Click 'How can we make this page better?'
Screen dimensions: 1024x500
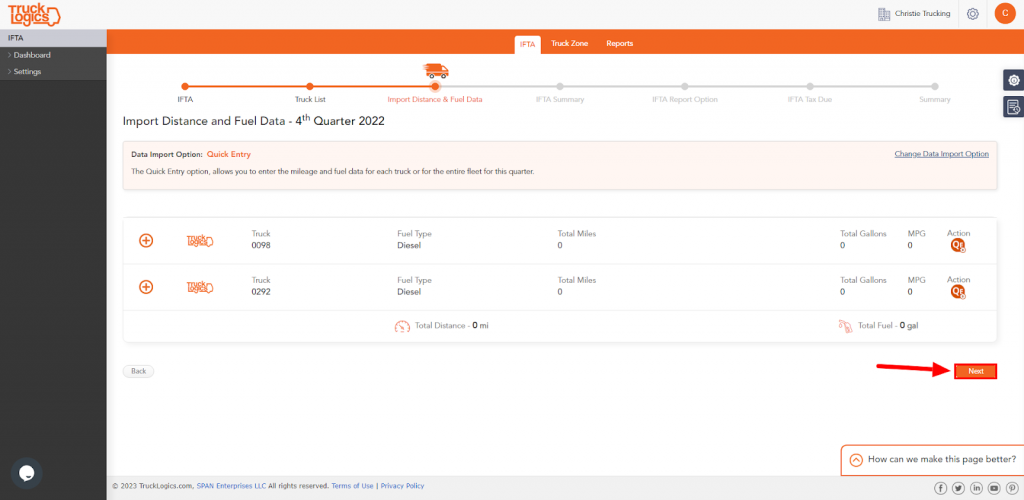pos(942,459)
